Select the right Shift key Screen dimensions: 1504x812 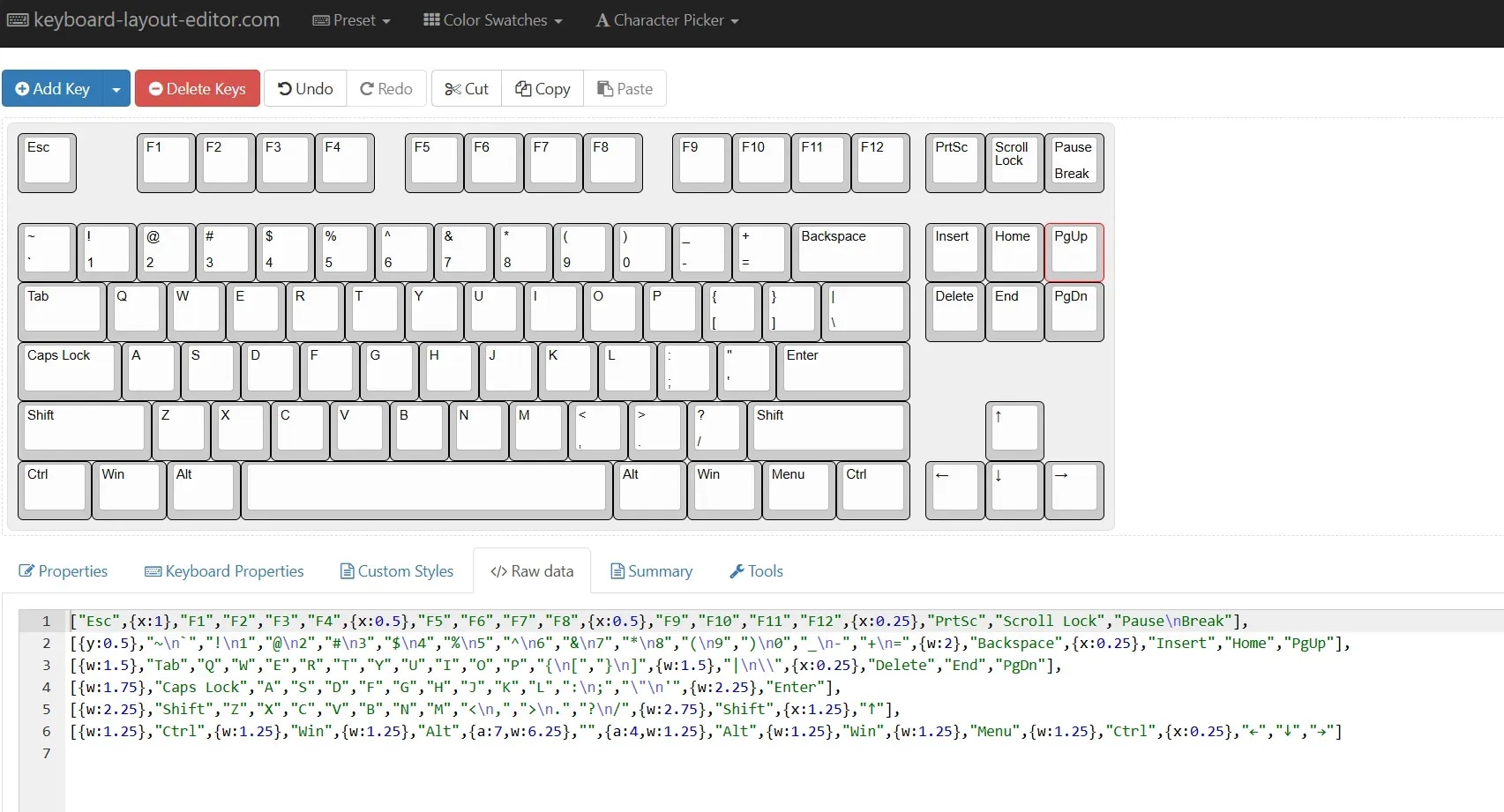point(828,431)
